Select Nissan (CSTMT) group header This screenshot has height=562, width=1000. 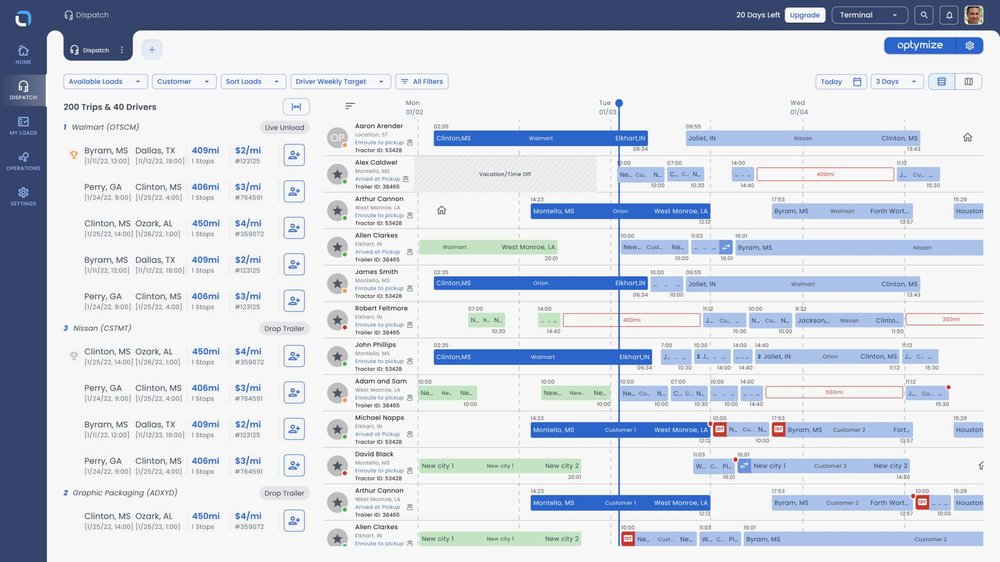pos(102,328)
